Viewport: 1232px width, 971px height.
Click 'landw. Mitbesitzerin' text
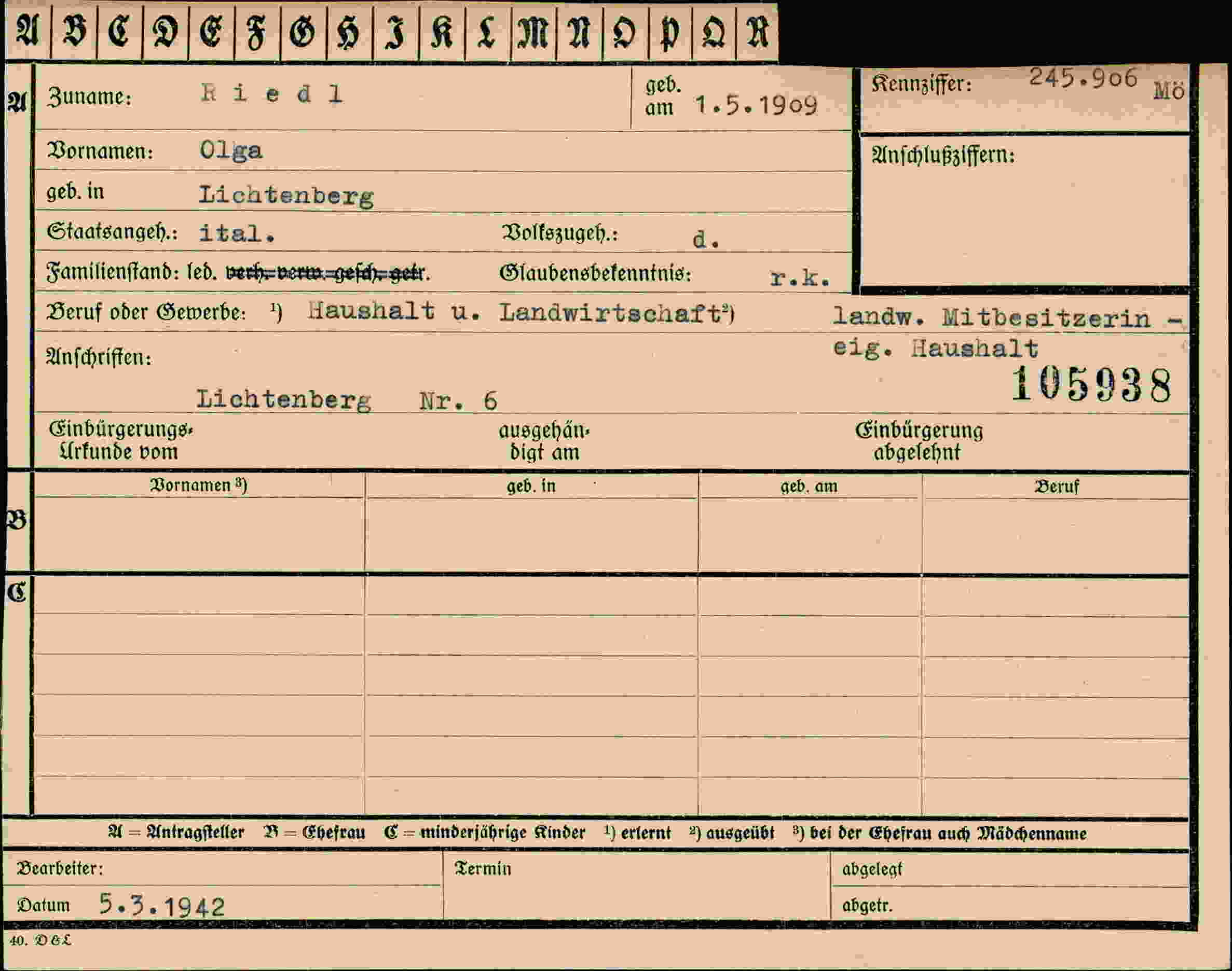click(x=991, y=318)
